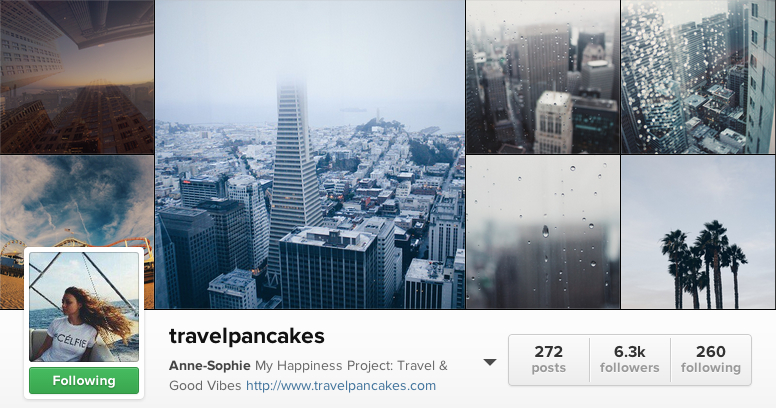The width and height of the screenshot is (776, 408).
Task: Open the palm trees silhouette photo
Action: (x=698, y=232)
